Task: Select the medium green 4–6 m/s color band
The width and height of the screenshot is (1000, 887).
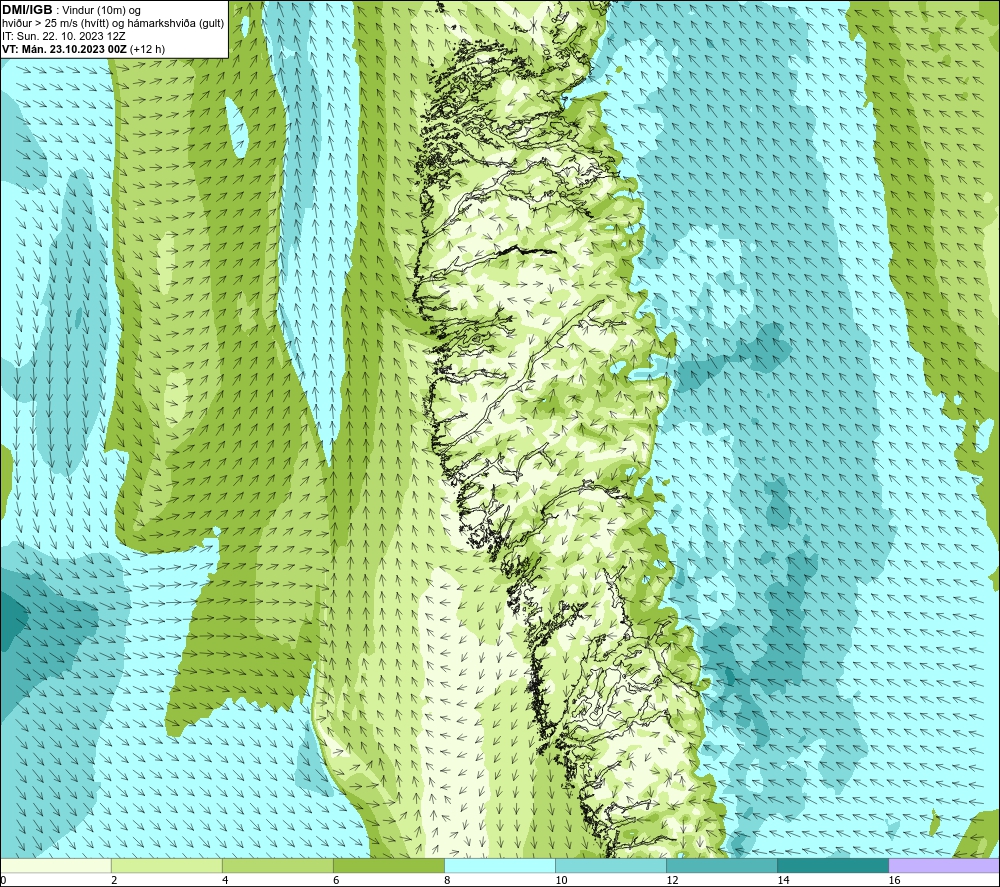Action: coord(277,866)
